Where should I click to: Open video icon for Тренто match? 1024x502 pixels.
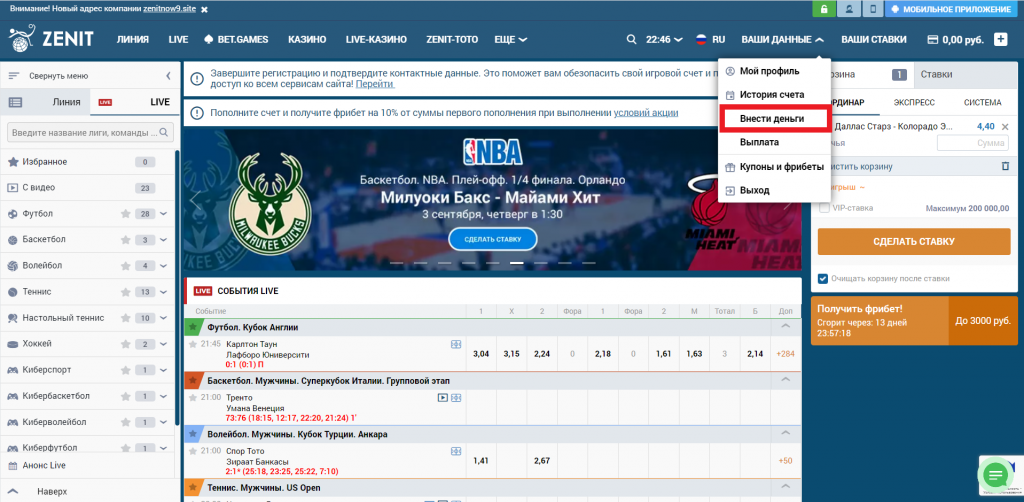click(x=443, y=398)
